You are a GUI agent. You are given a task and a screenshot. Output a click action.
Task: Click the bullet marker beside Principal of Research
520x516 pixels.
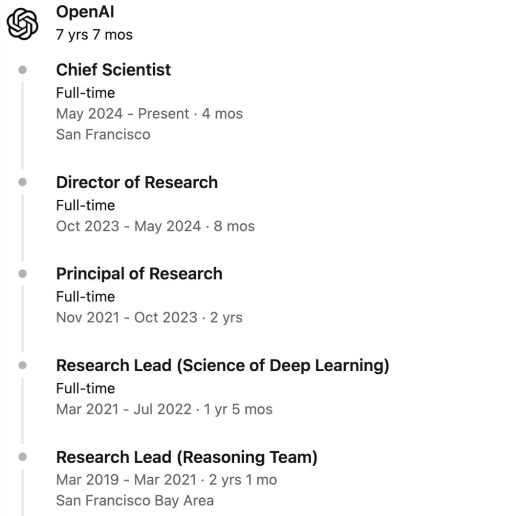[x=23, y=274]
